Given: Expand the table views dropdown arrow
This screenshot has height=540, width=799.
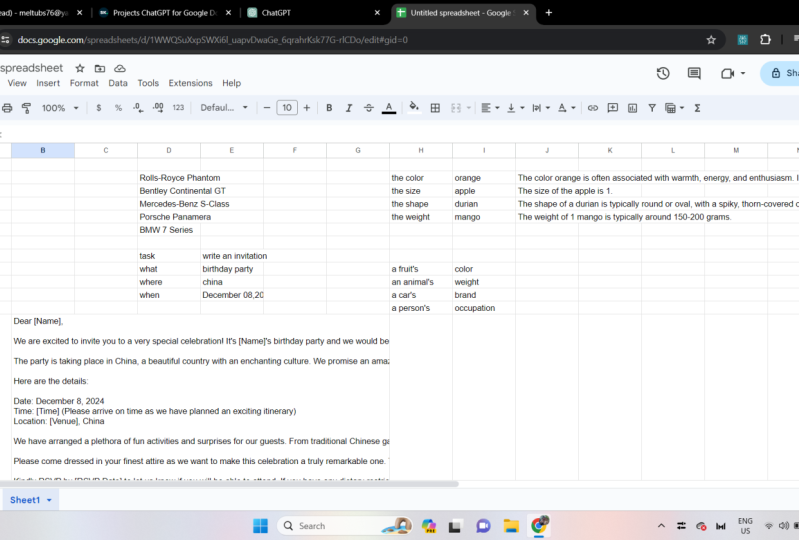Looking at the screenshot, I should point(682,108).
